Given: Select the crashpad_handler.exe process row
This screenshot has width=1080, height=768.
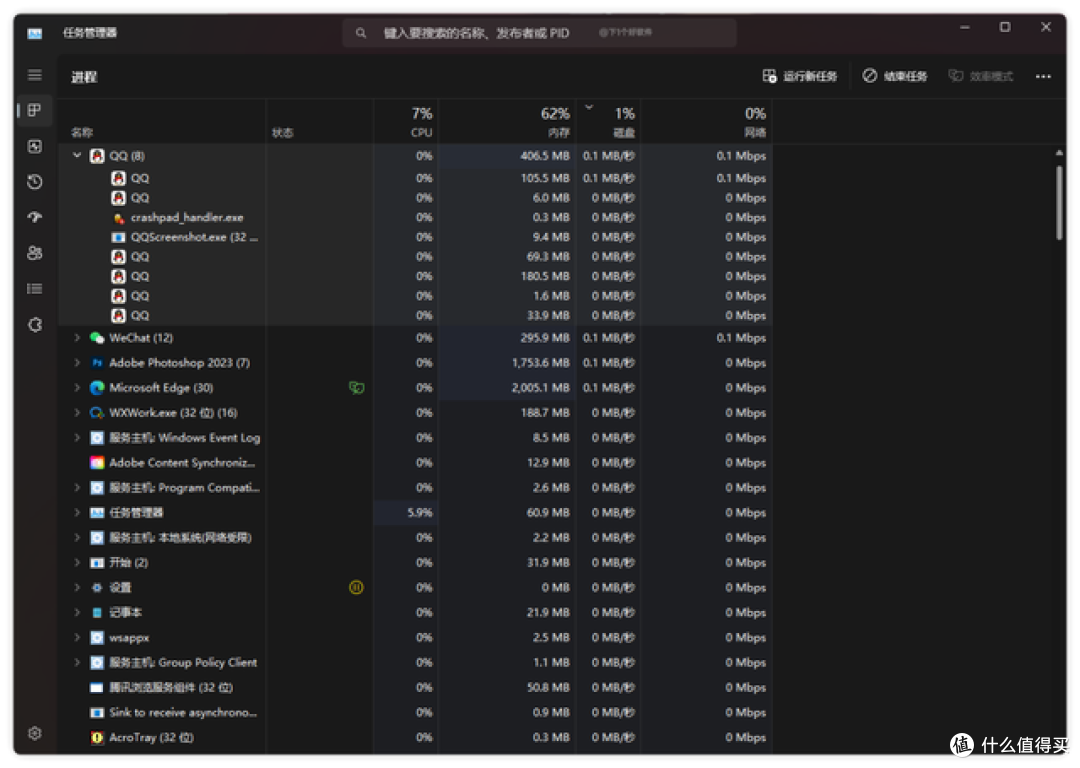Looking at the screenshot, I should click(187, 217).
